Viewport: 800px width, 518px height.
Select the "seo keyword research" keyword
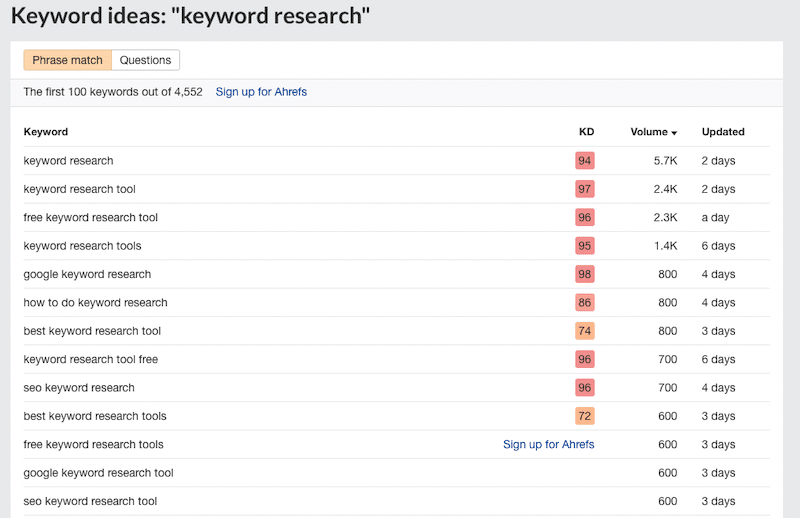pyautogui.click(x=79, y=388)
